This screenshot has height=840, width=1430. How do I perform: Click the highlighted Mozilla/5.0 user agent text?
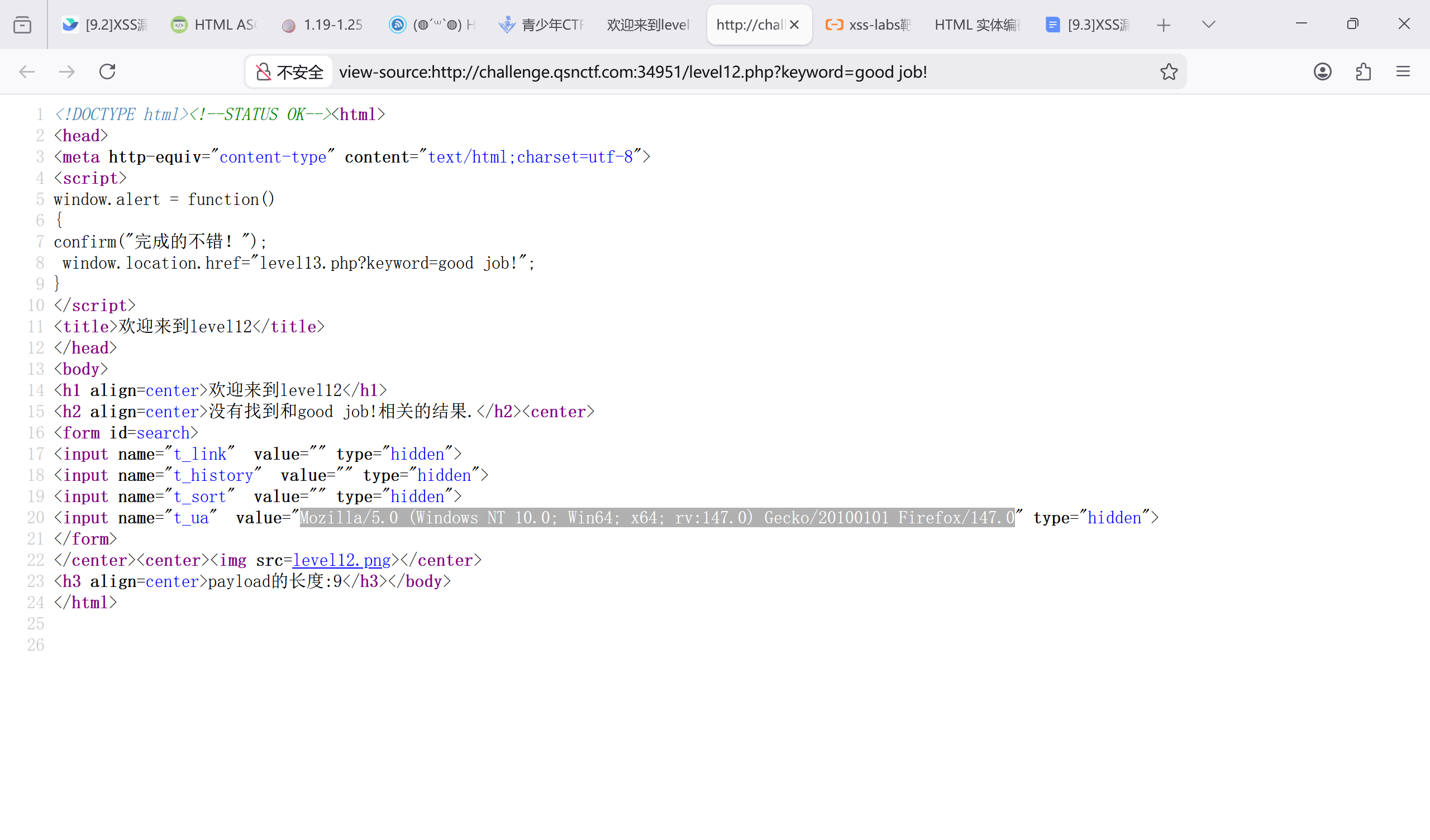click(x=656, y=518)
